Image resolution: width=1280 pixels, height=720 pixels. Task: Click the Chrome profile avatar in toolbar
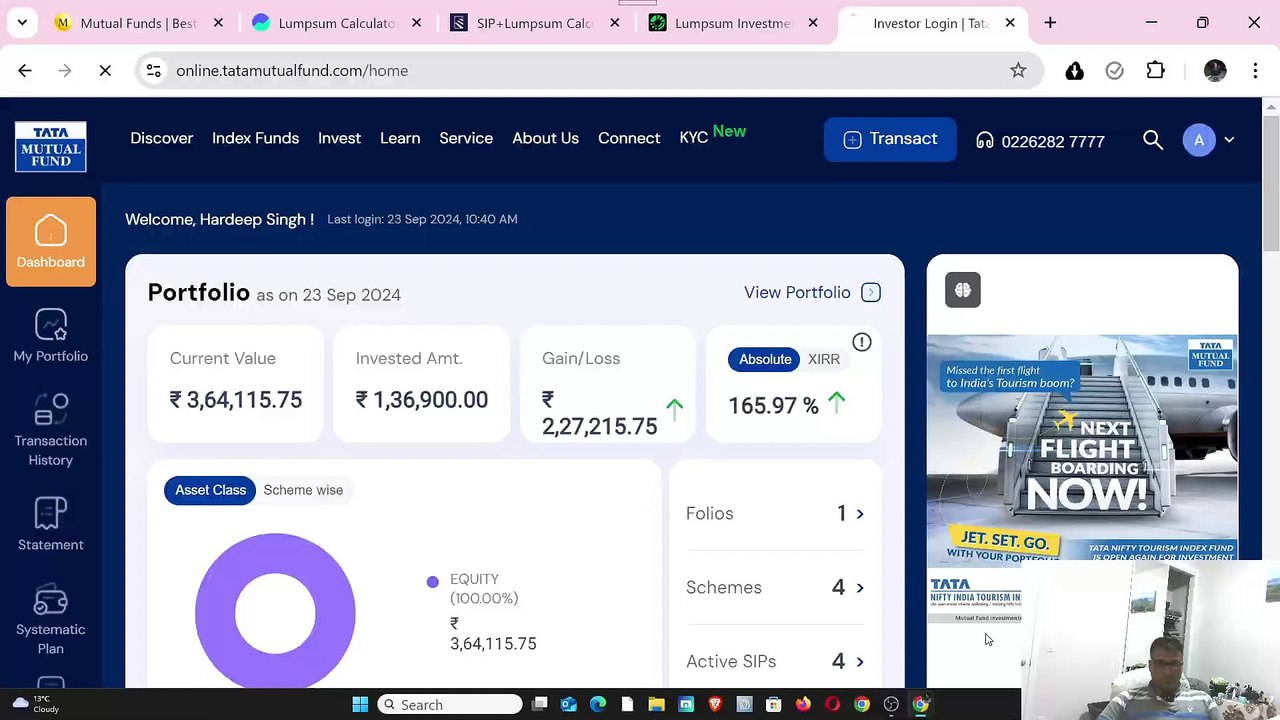[x=1215, y=70]
